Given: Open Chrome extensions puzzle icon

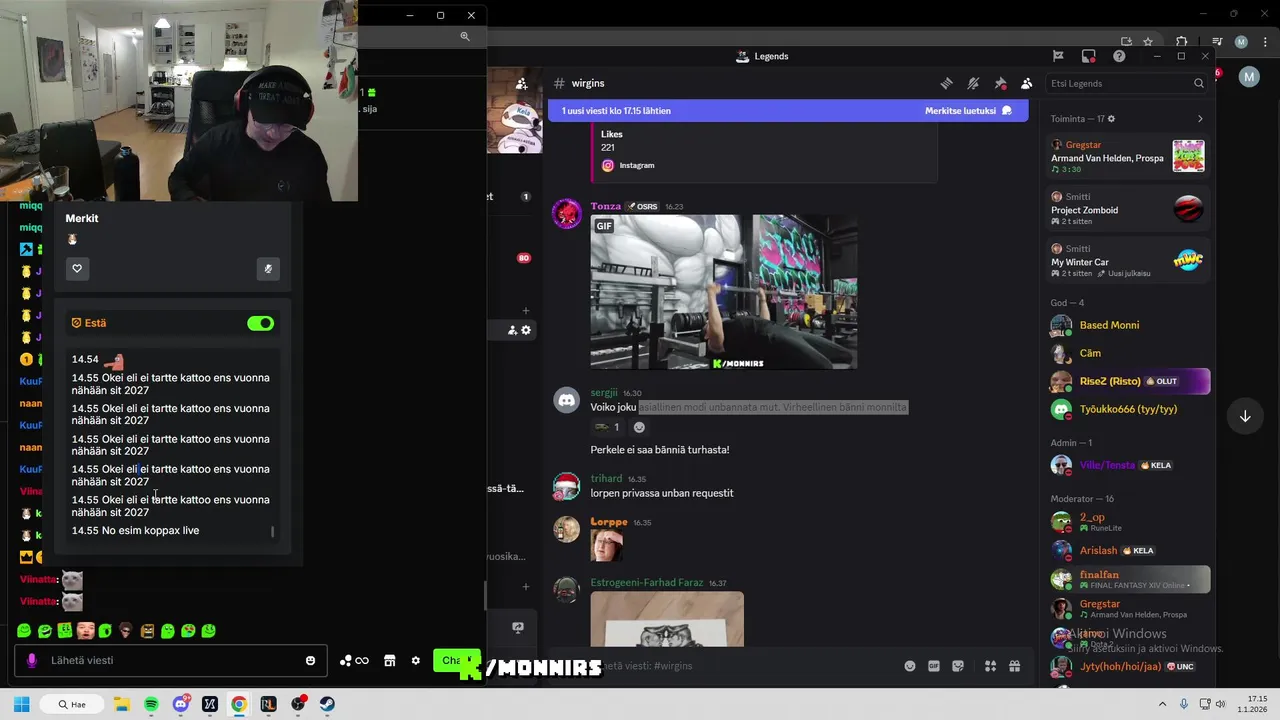Looking at the screenshot, I should click(x=1181, y=42).
